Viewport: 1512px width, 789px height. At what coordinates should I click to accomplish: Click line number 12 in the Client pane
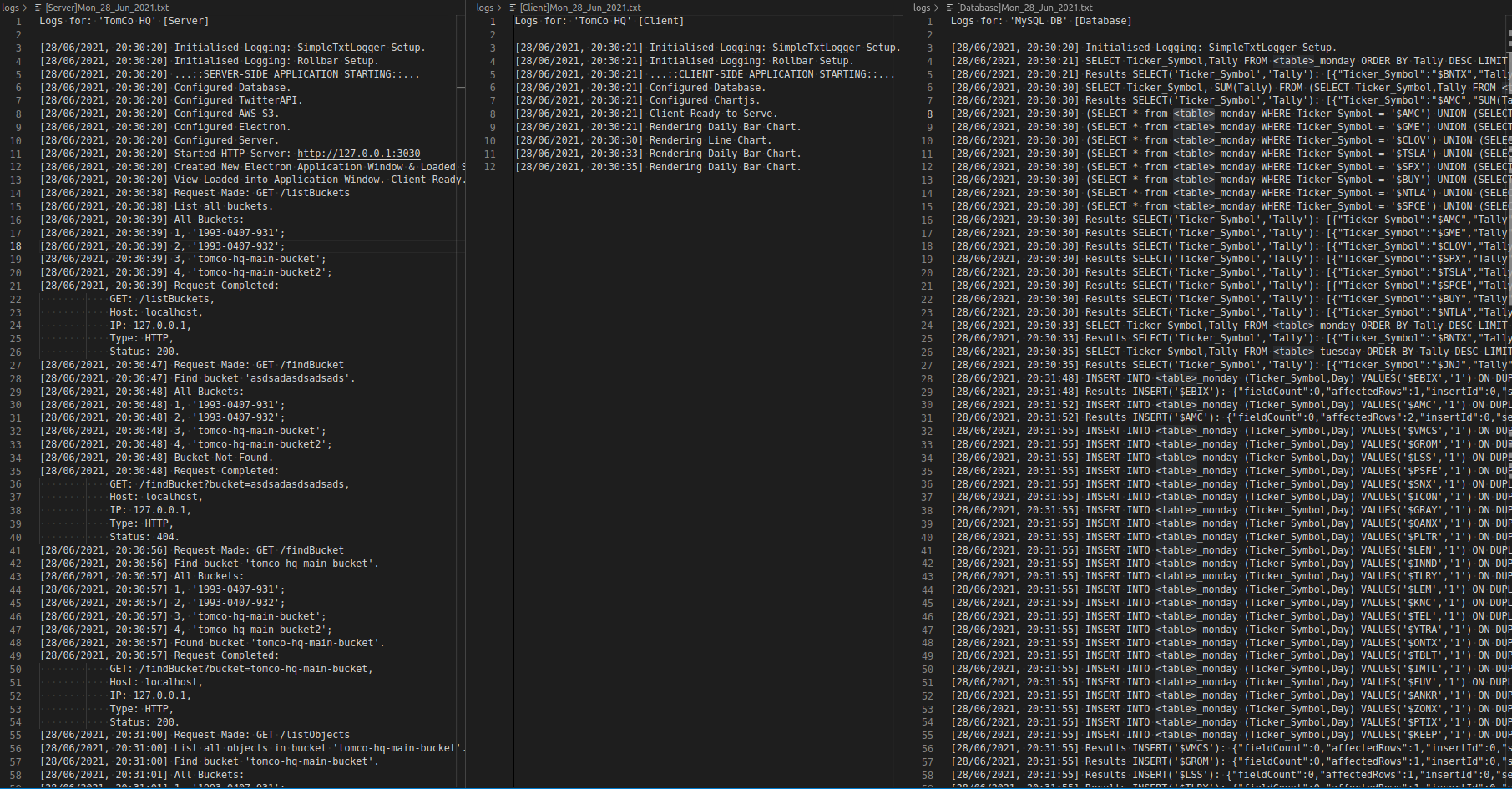pyautogui.click(x=489, y=167)
